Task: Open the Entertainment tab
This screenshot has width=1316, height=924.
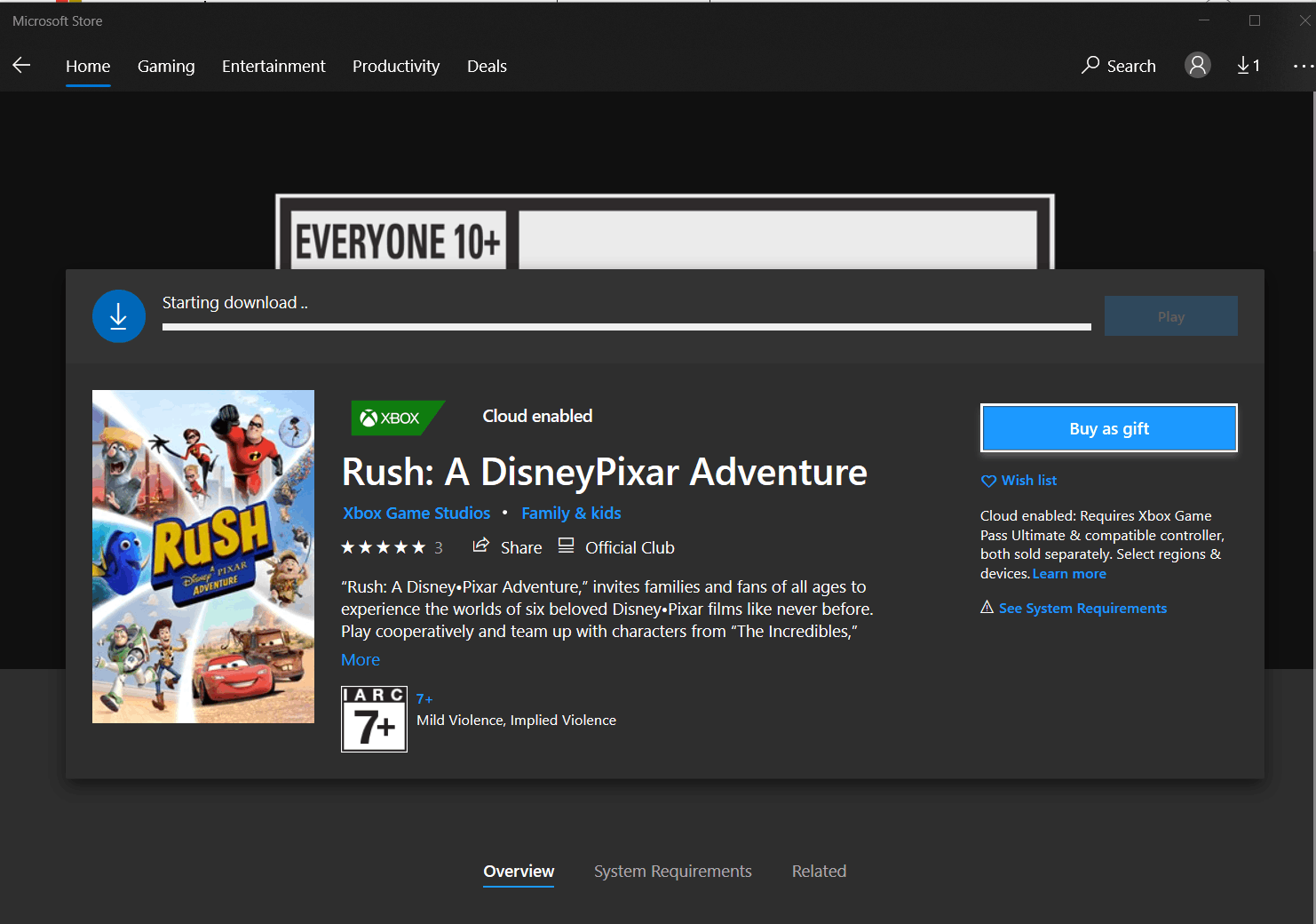Action: pos(274,67)
